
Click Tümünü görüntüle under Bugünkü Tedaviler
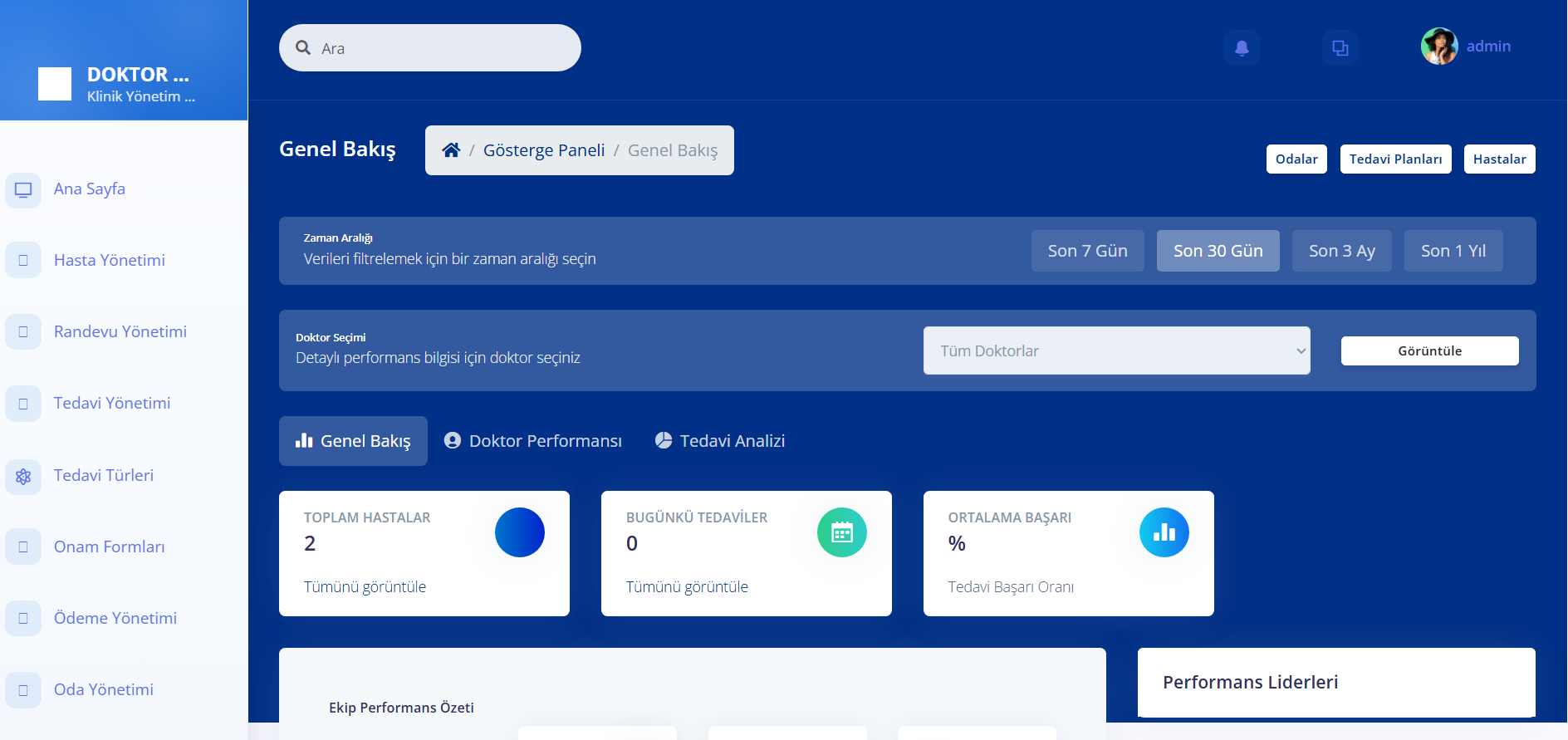click(687, 587)
